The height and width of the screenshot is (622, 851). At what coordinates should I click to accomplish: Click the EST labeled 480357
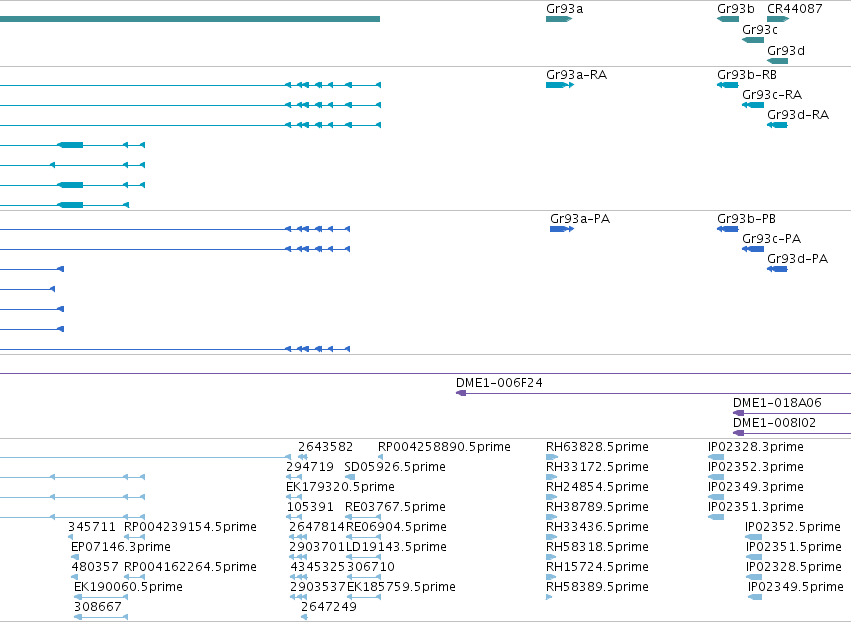tap(95, 567)
